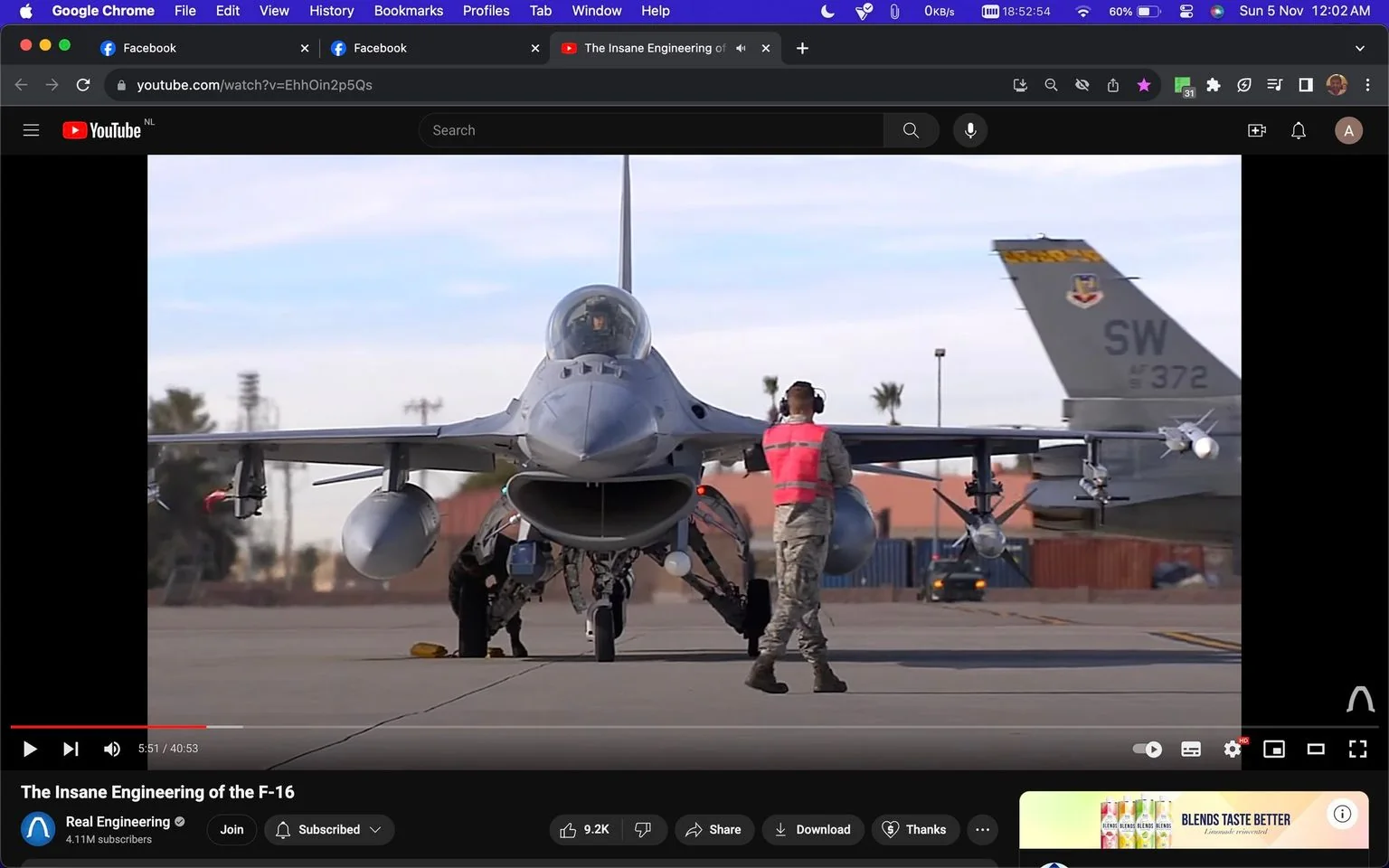Open the Apple menu
This screenshot has height=868, width=1389.
(25, 11)
